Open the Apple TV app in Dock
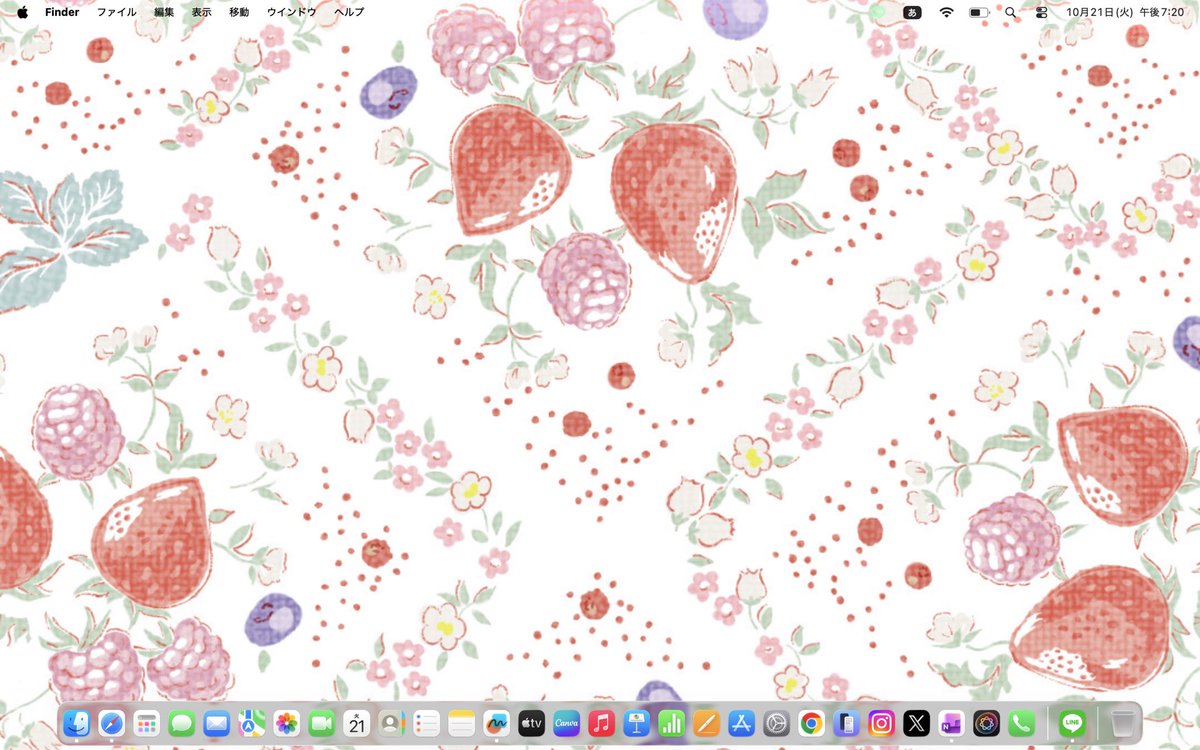This screenshot has height=750, width=1200. coord(532,722)
